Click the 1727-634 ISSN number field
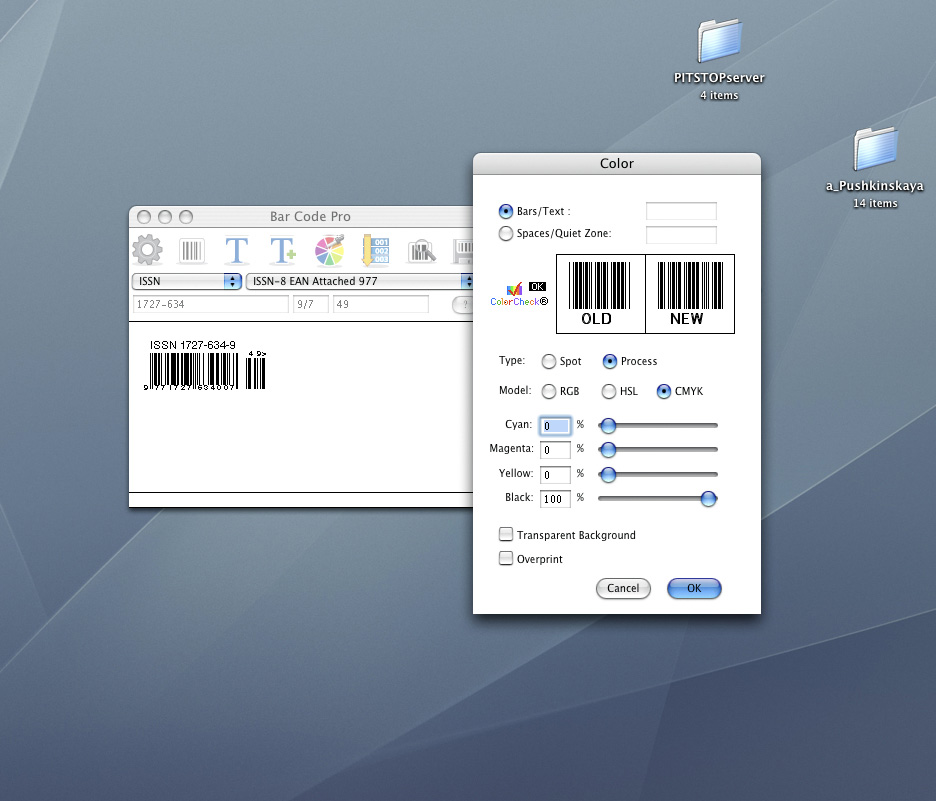Screen dimensions: 936x801 (x=211, y=304)
